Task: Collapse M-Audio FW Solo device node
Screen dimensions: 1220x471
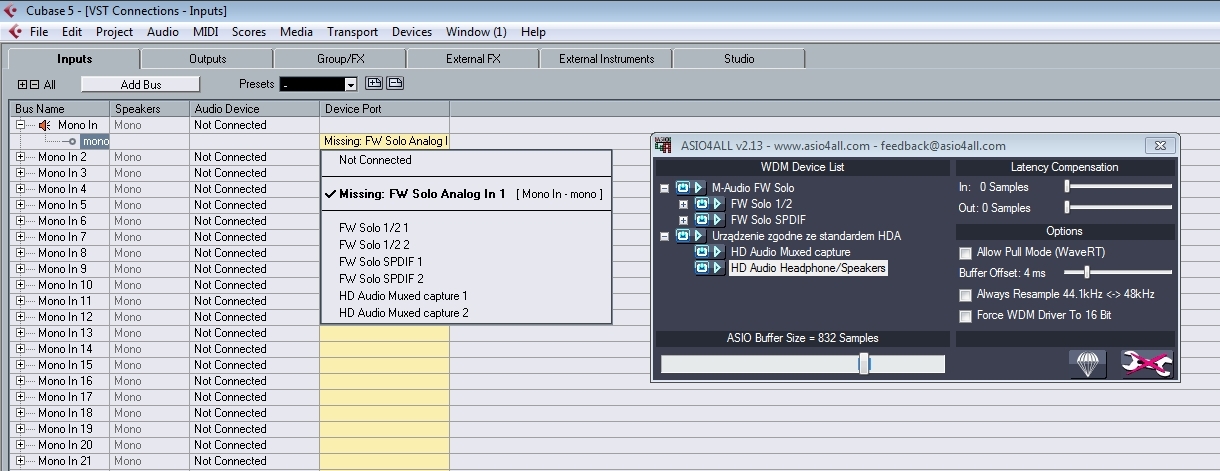Action: point(664,188)
